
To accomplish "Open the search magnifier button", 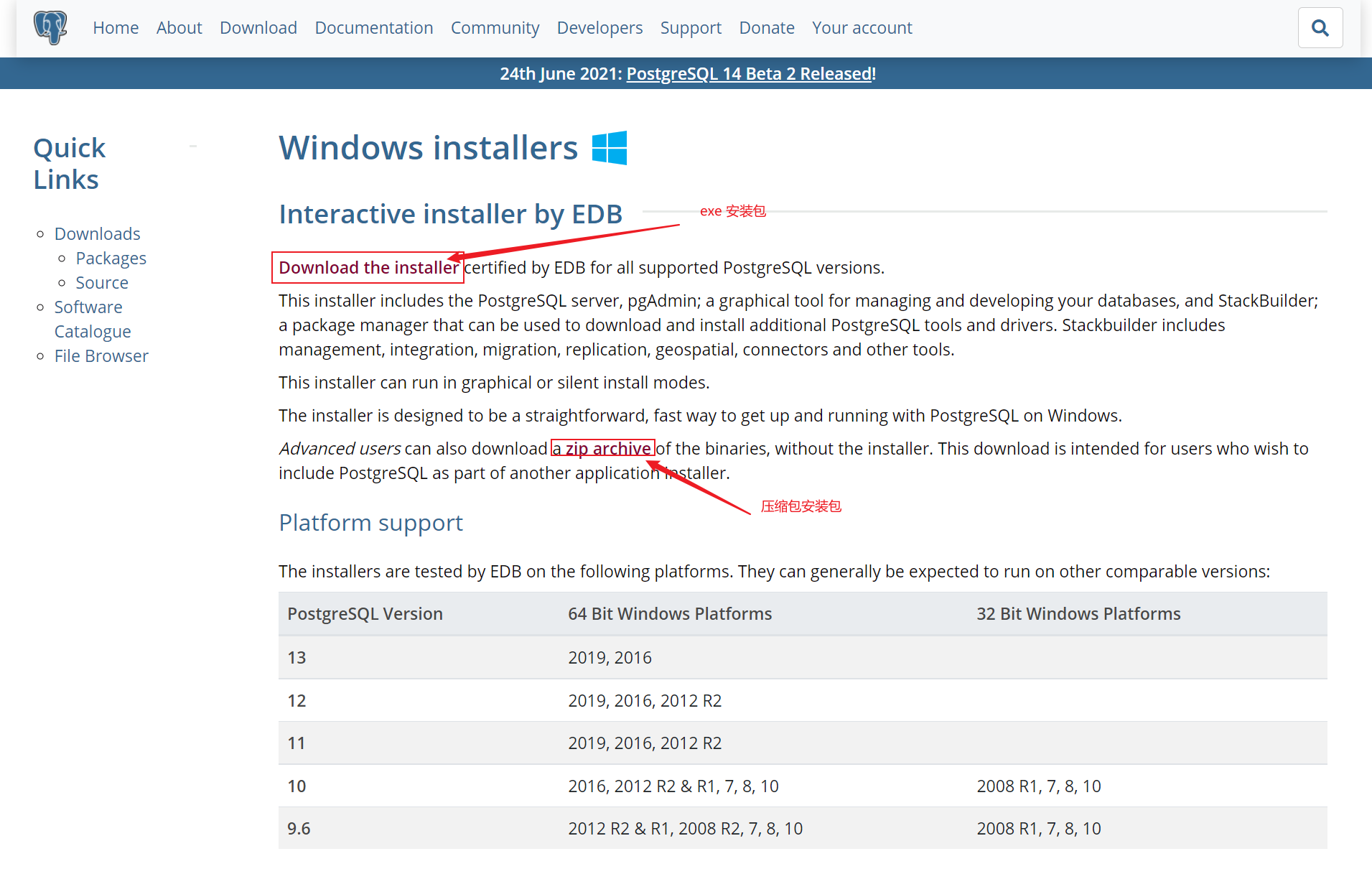I will pyautogui.click(x=1320, y=28).
